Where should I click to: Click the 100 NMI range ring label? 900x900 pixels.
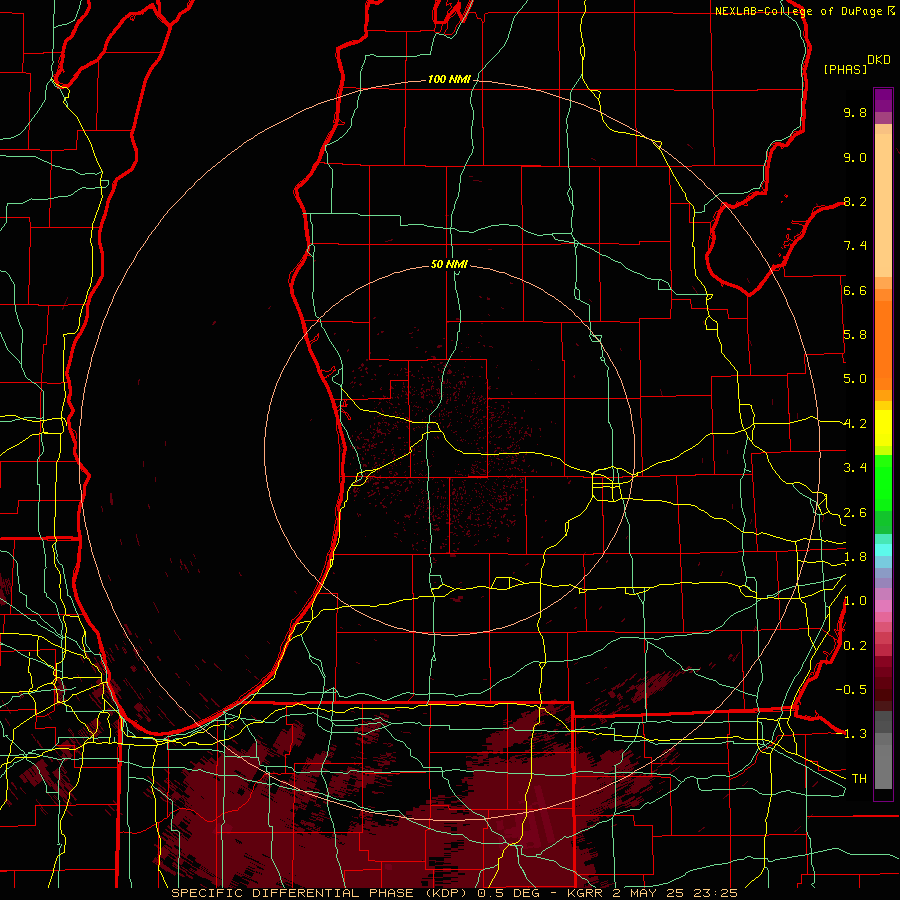click(449, 79)
